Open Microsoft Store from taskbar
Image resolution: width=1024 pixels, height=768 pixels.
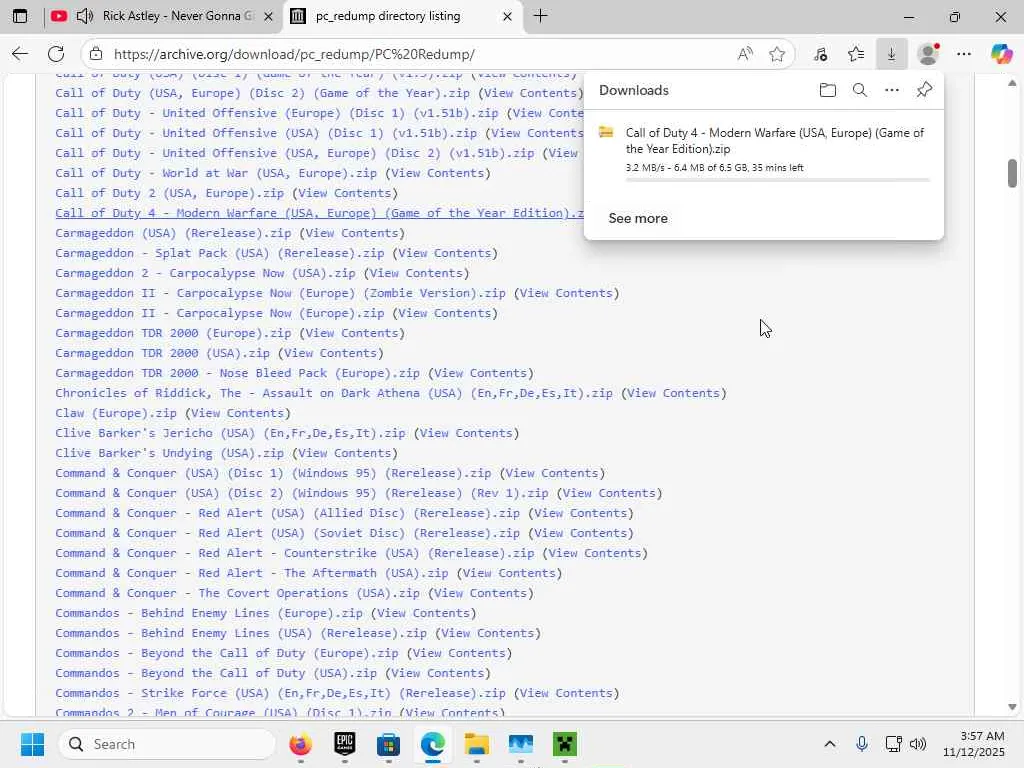pos(389,744)
